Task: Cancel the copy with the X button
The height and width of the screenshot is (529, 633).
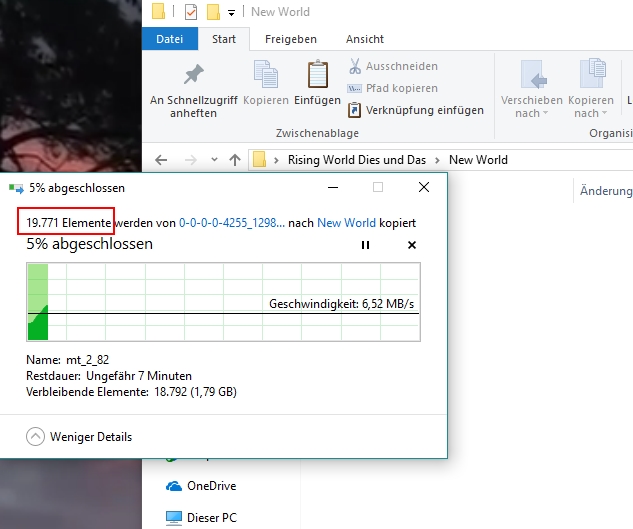Action: point(412,245)
